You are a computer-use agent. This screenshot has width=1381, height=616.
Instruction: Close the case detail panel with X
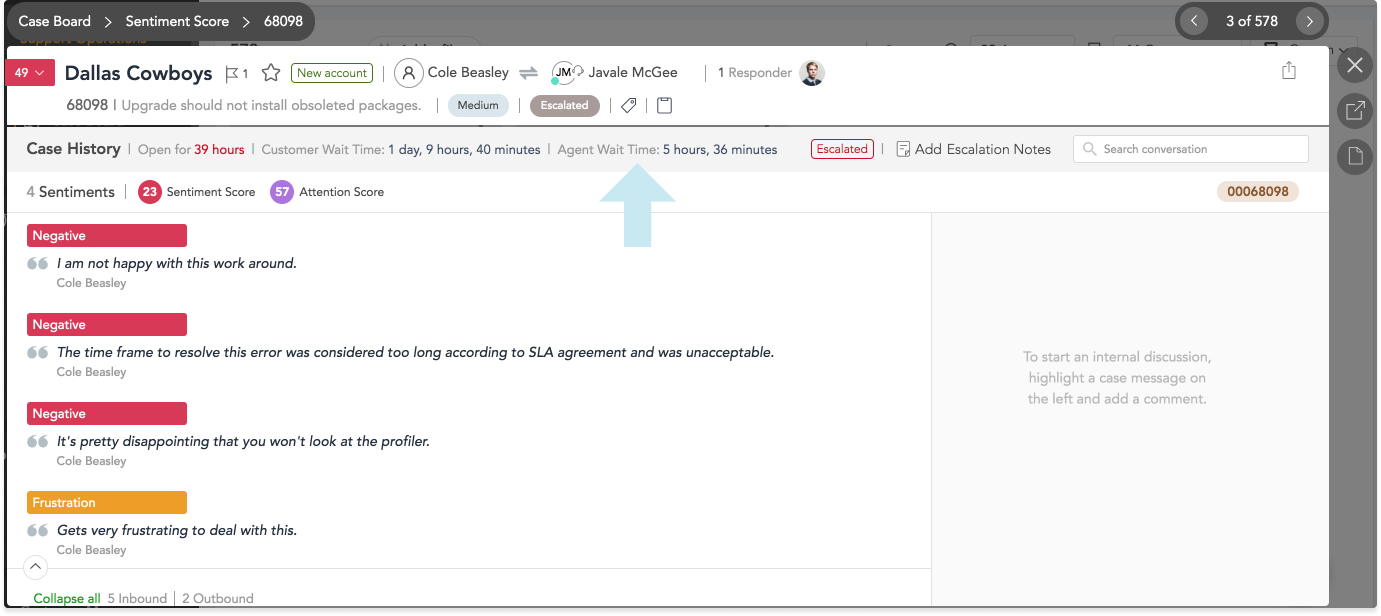point(1354,66)
